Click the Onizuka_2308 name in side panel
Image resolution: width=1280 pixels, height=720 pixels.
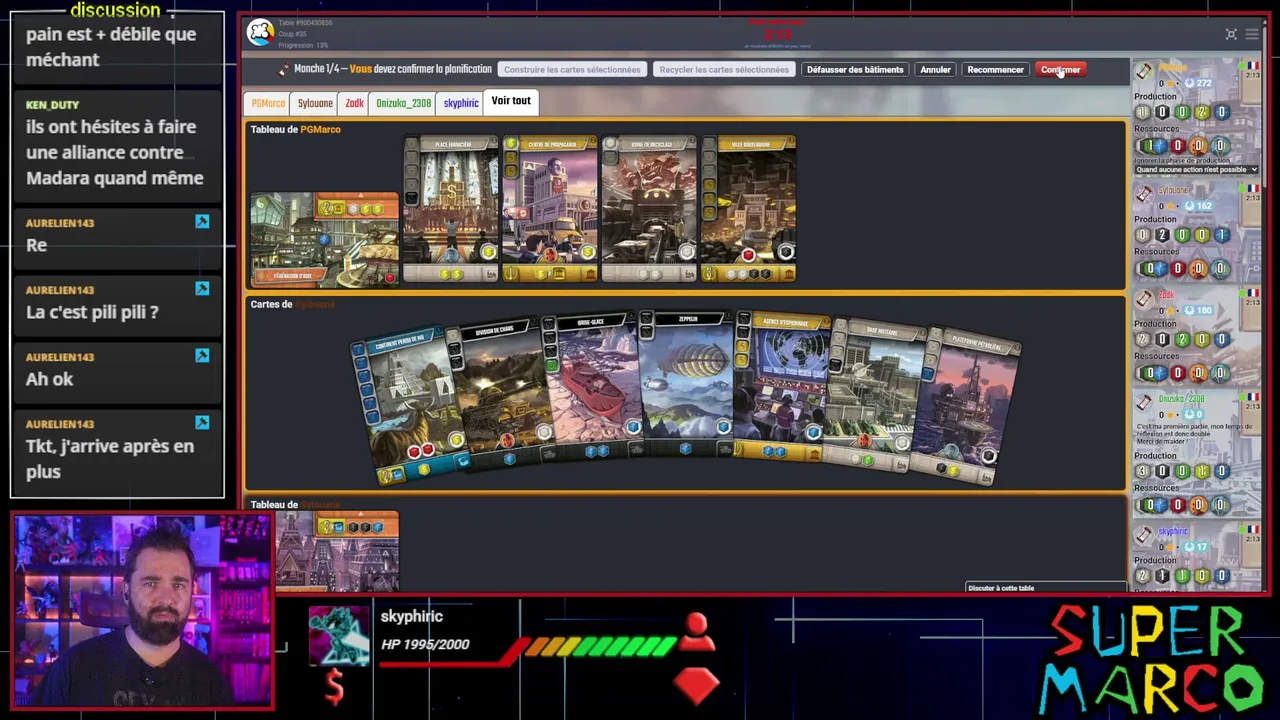point(1181,399)
